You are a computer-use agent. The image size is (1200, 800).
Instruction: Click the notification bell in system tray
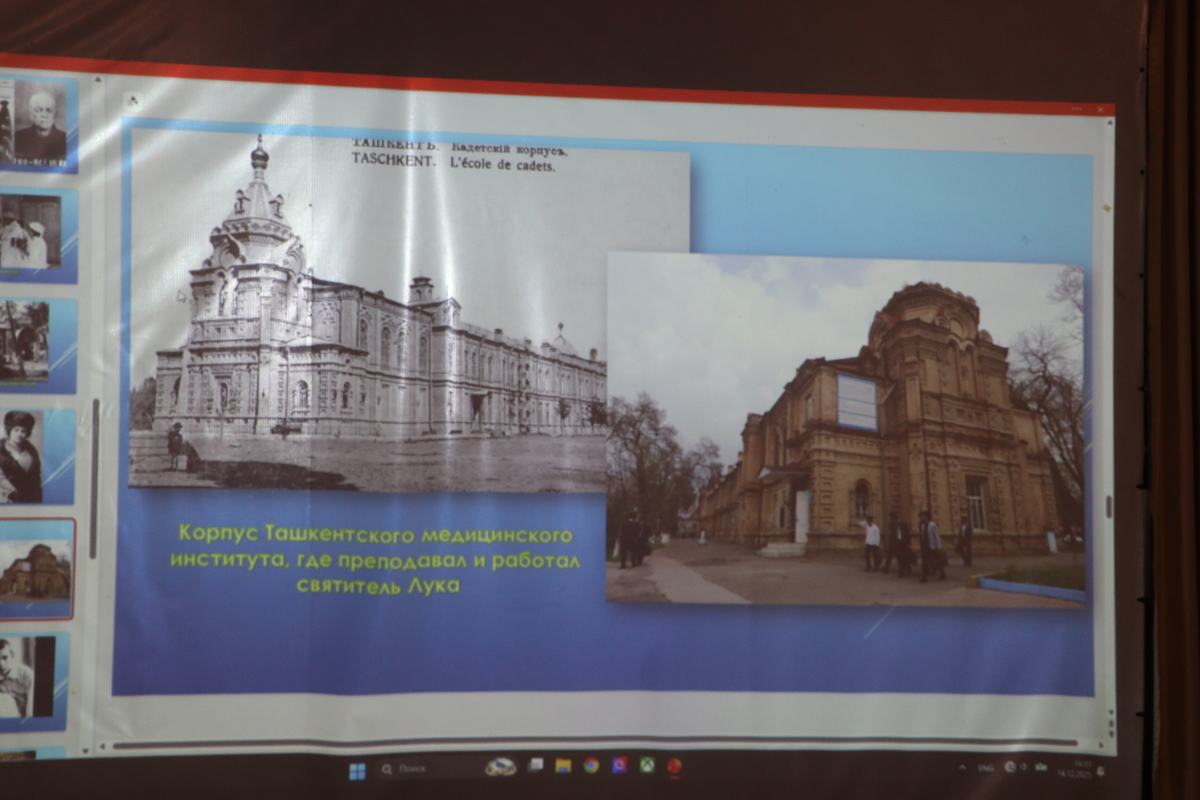click(1100, 770)
